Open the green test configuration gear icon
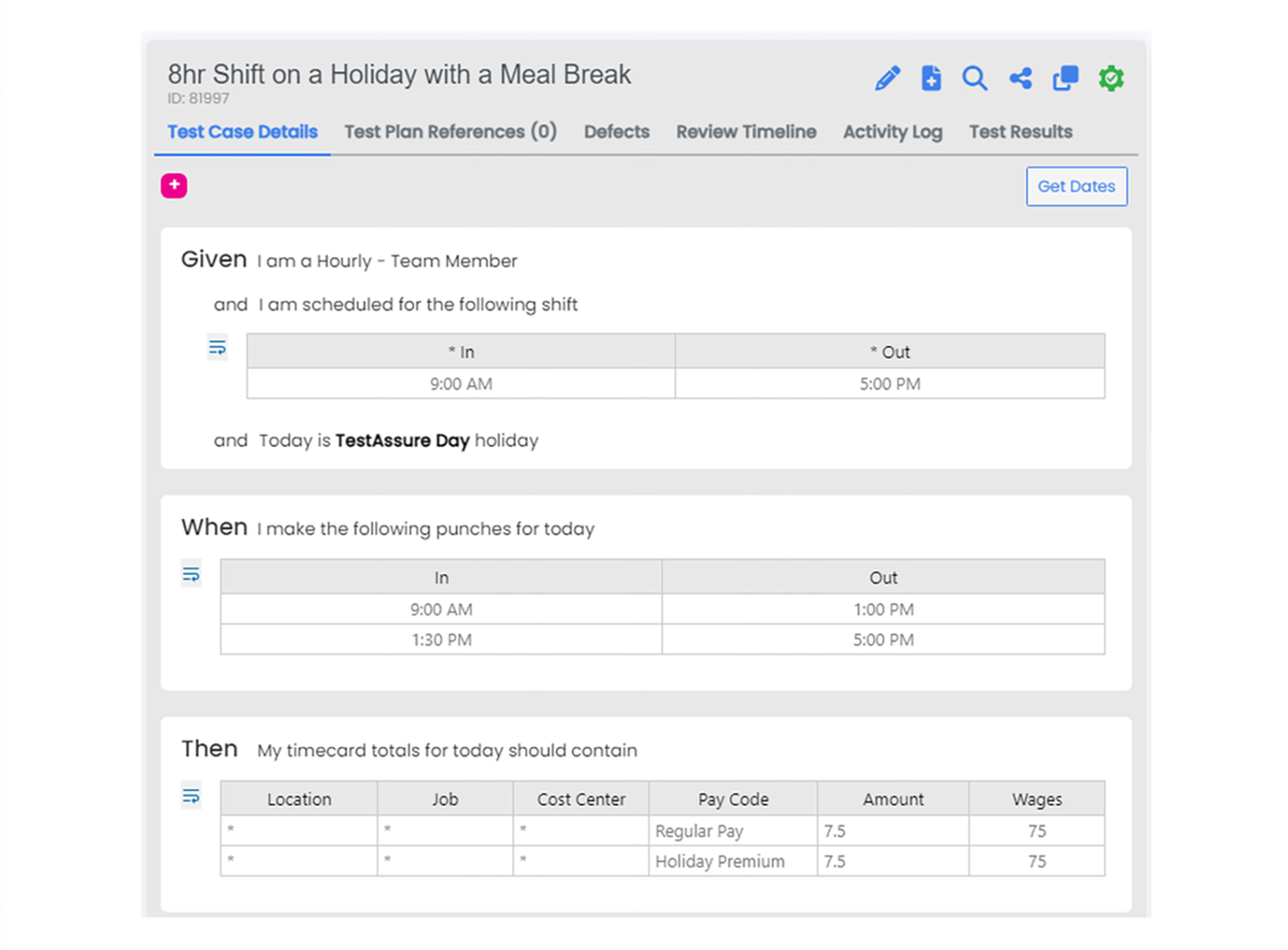The width and height of the screenshot is (1288, 950). (x=1111, y=78)
